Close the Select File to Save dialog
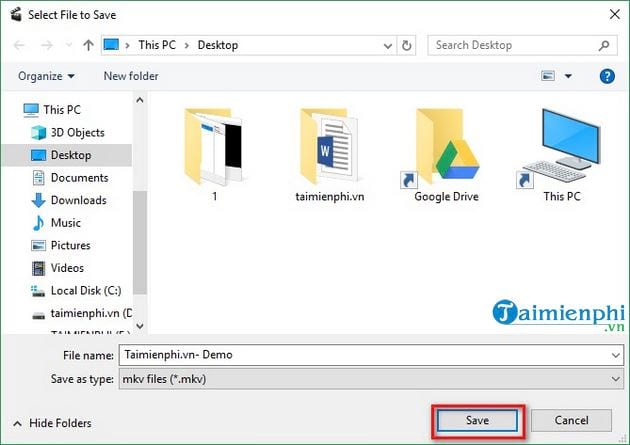The height and width of the screenshot is (445, 630). click(614, 15)
